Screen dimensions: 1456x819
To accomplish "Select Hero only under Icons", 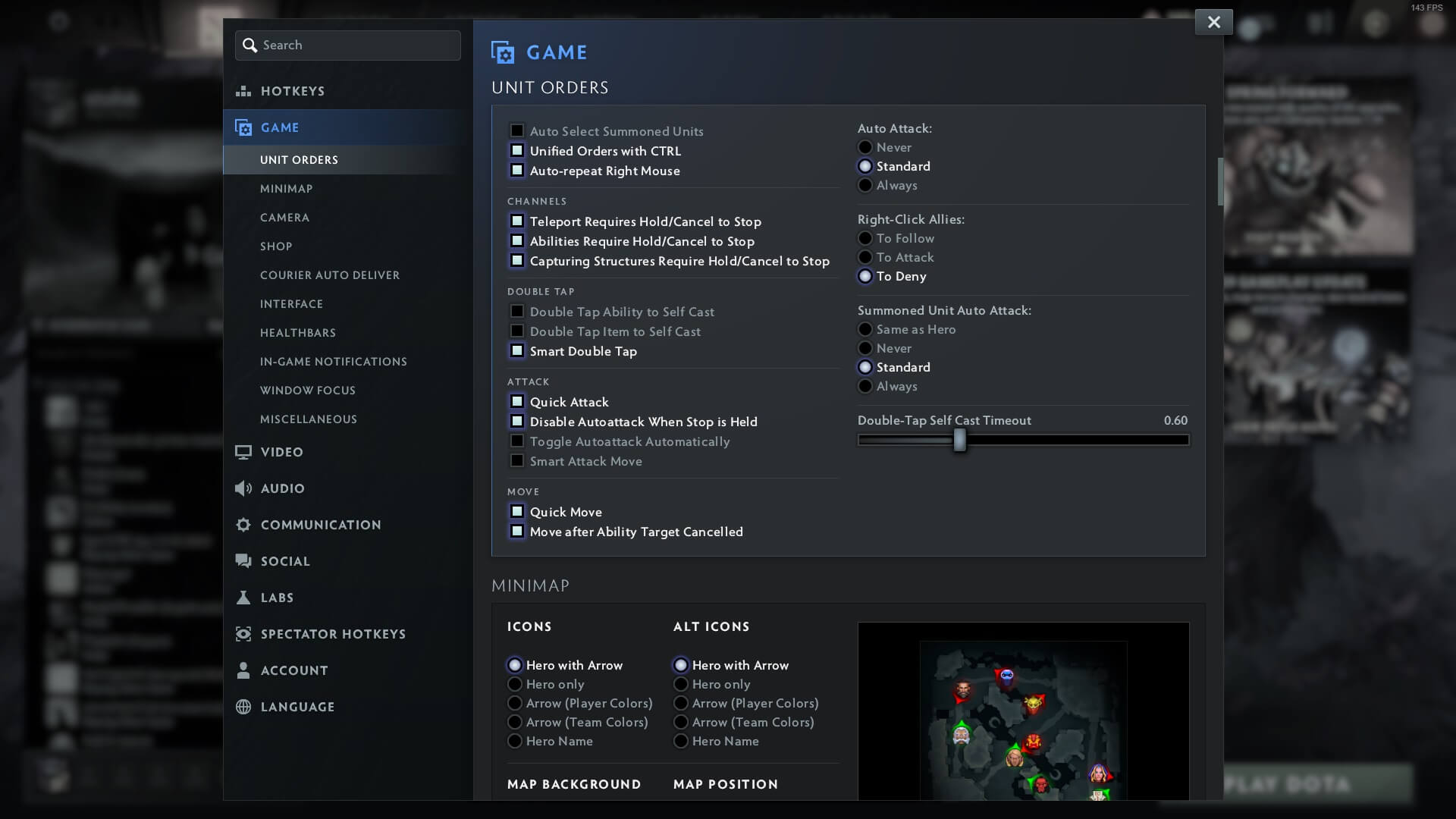I will coord(515,684).
